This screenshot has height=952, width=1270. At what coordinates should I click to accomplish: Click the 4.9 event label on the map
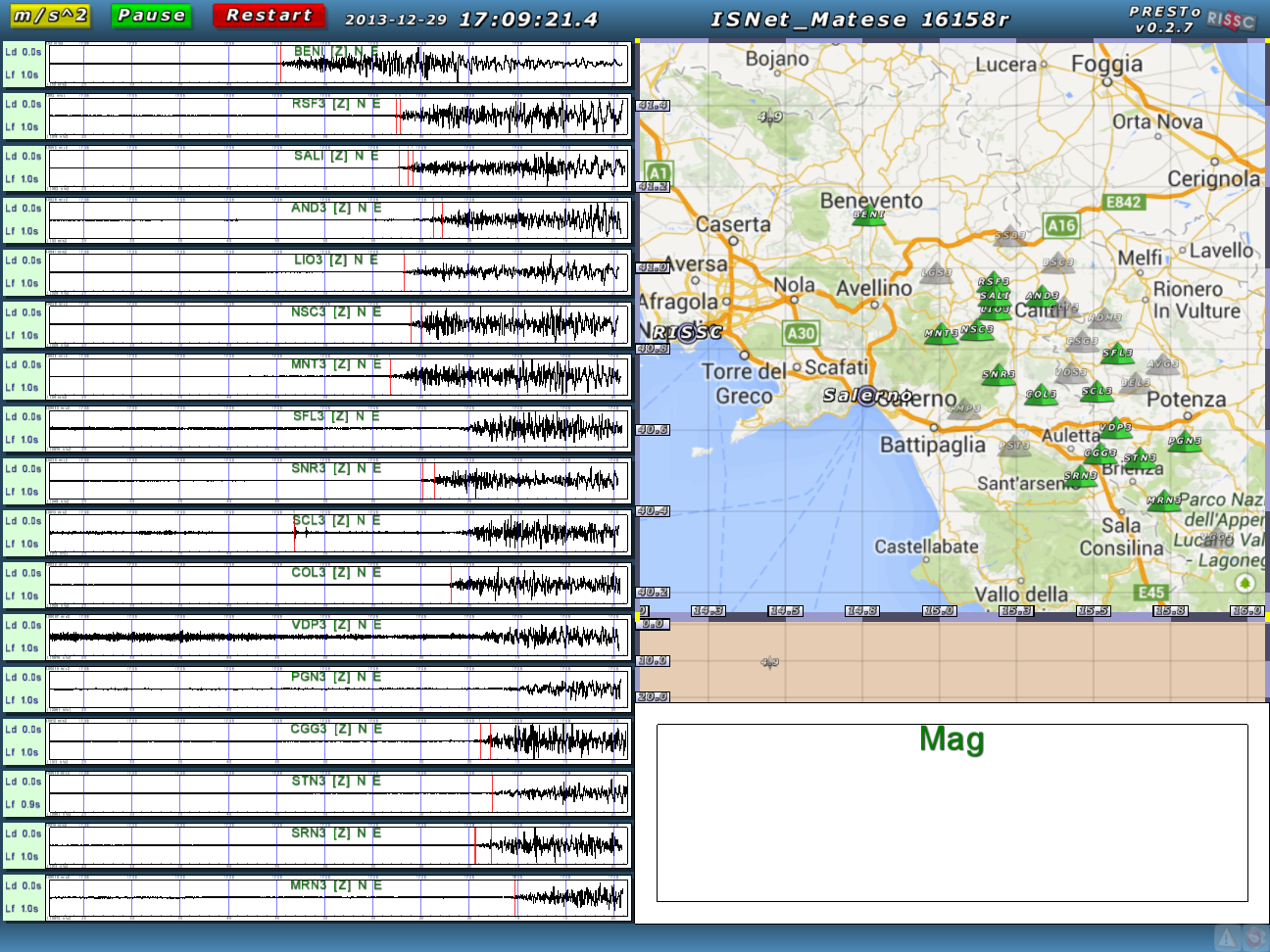tap(770, 117)
